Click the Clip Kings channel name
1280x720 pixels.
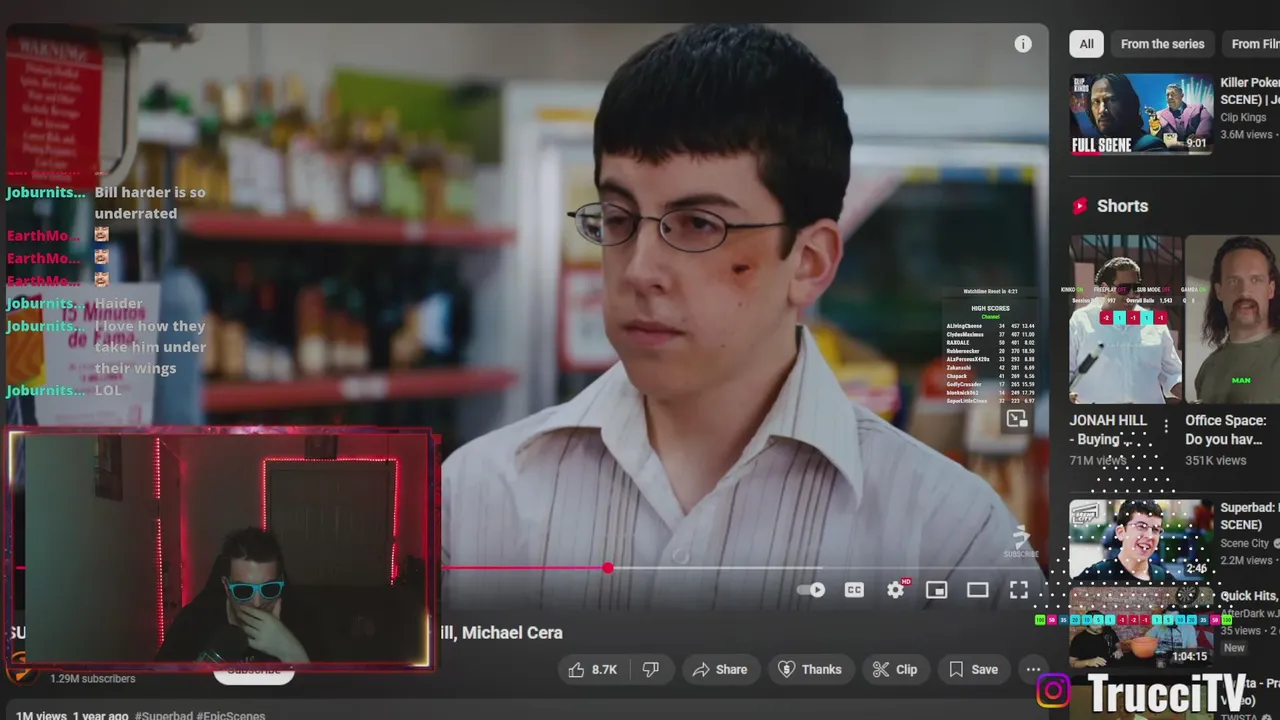pyautogui.click(x=1243, y=117)
